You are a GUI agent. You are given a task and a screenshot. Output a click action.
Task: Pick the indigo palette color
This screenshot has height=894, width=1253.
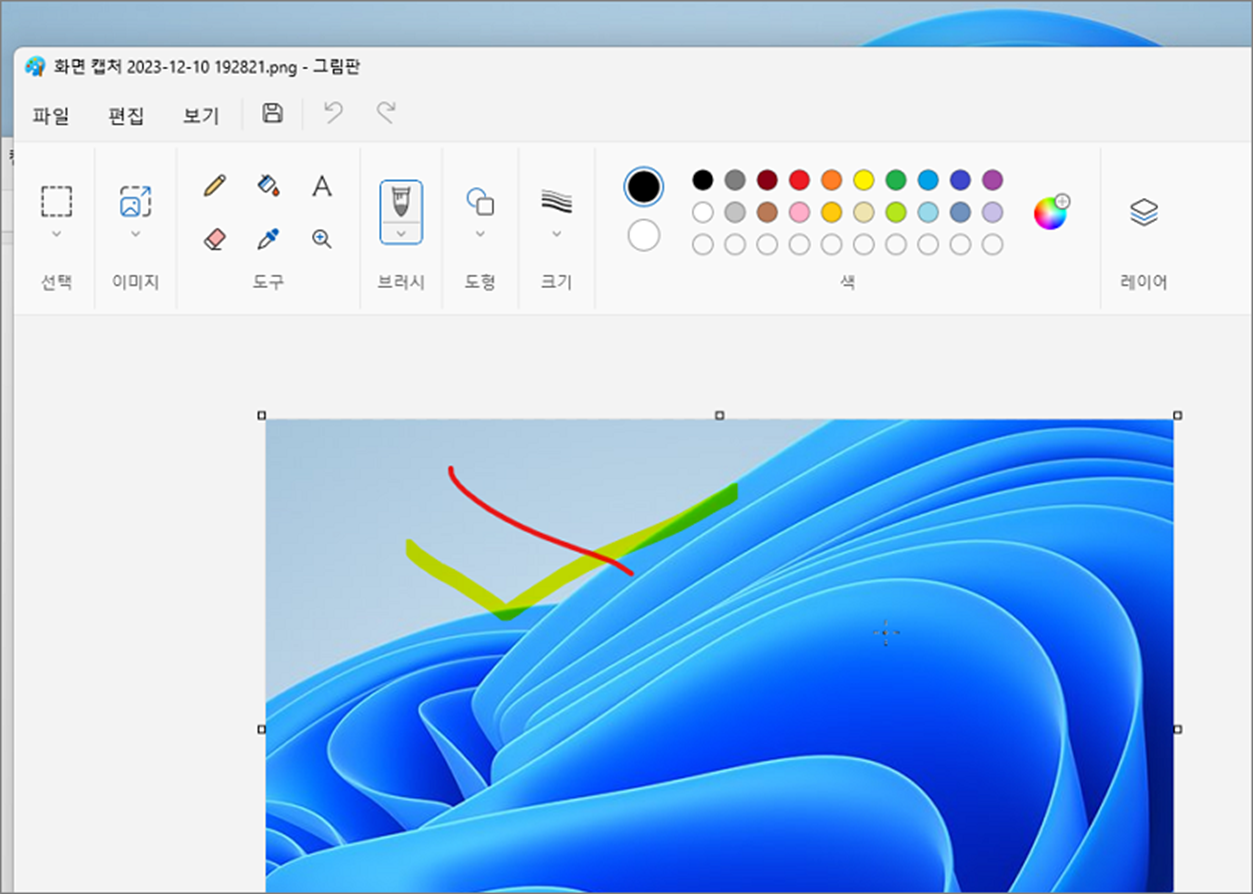[960, 180]
